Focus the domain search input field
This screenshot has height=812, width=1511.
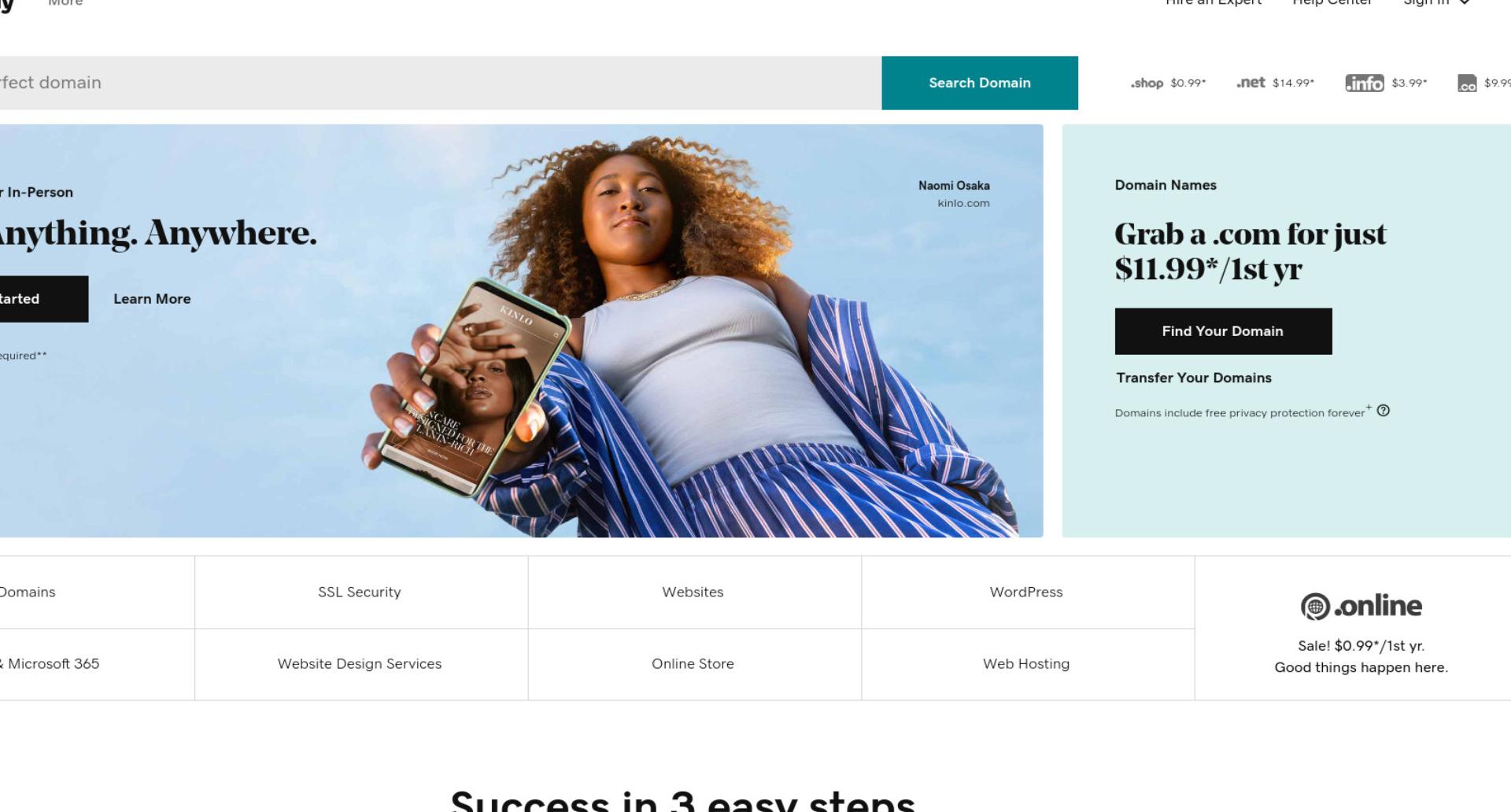441,83
